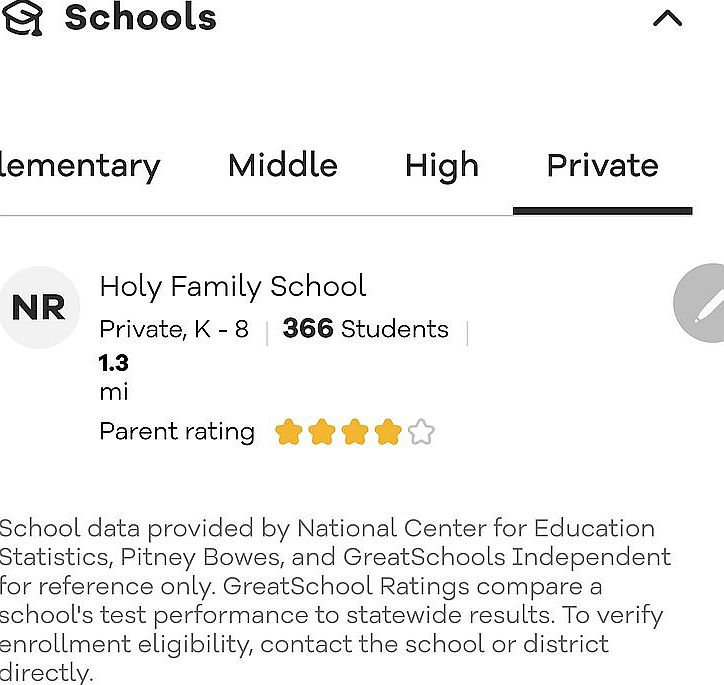Click the NR rating badge

[x=39, y=307]
